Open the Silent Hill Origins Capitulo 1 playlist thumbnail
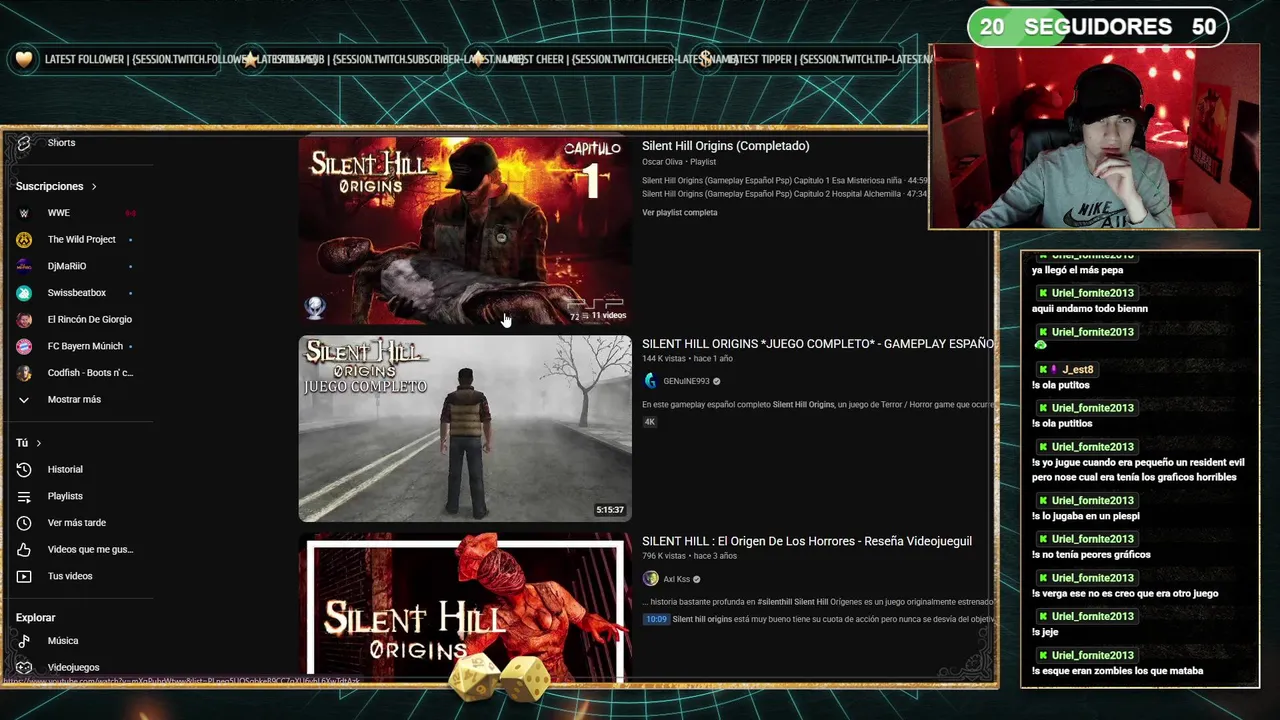The width and height of the screenshot is (1280, 720). [x=465, y=230]
